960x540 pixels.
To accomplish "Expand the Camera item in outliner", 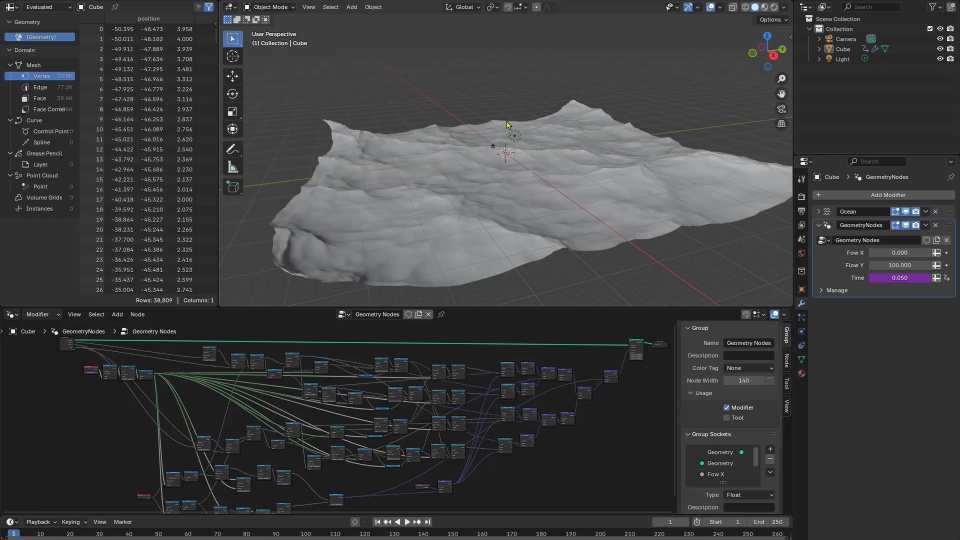I will click(x=819, y=39).
